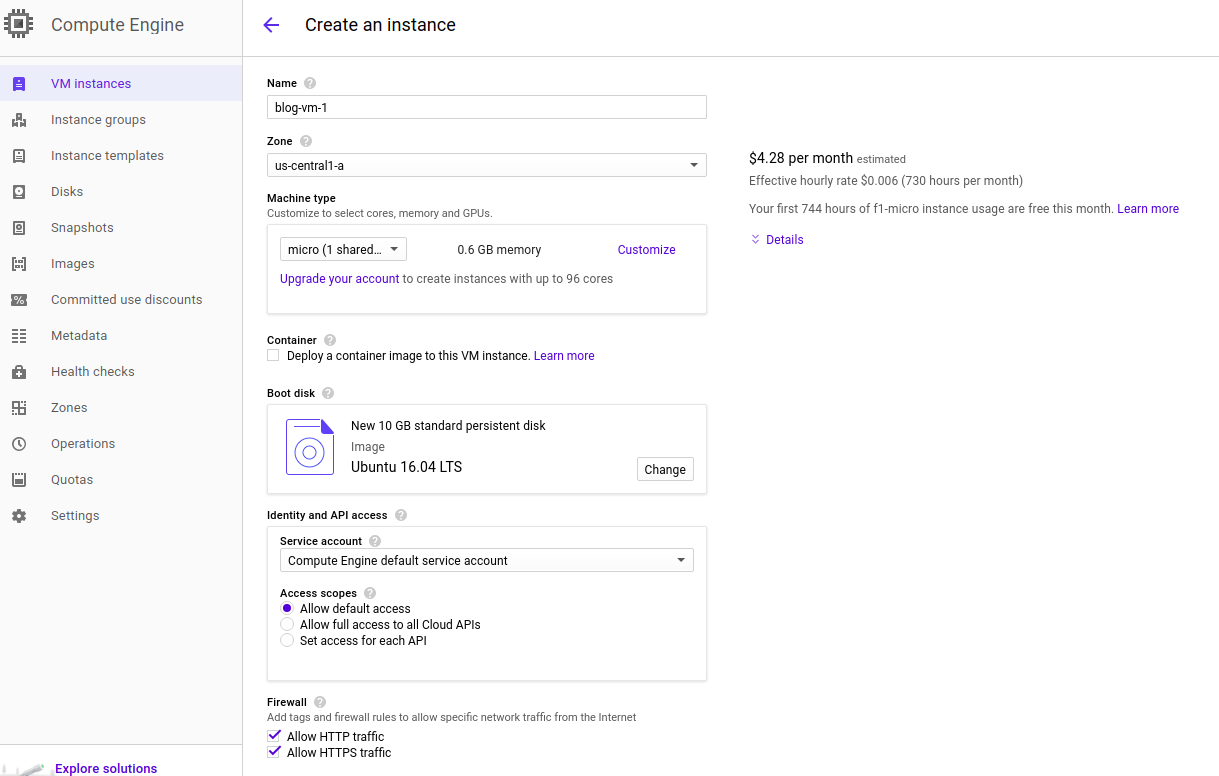Click the Operations clock icon
Screen dimensions: 1219x776
tap(19, 444)
